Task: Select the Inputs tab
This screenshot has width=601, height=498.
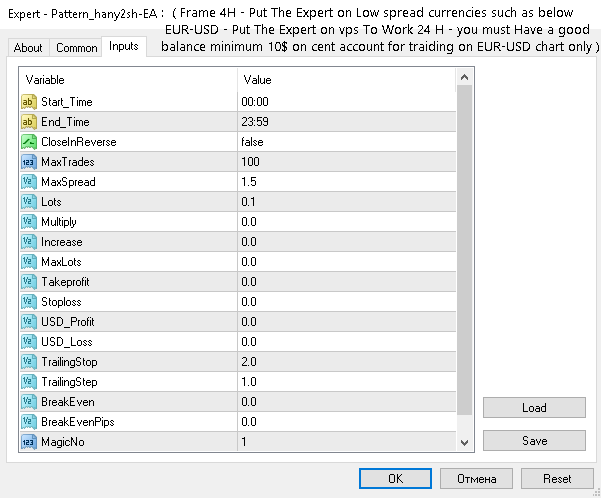Action: (124, 47)
